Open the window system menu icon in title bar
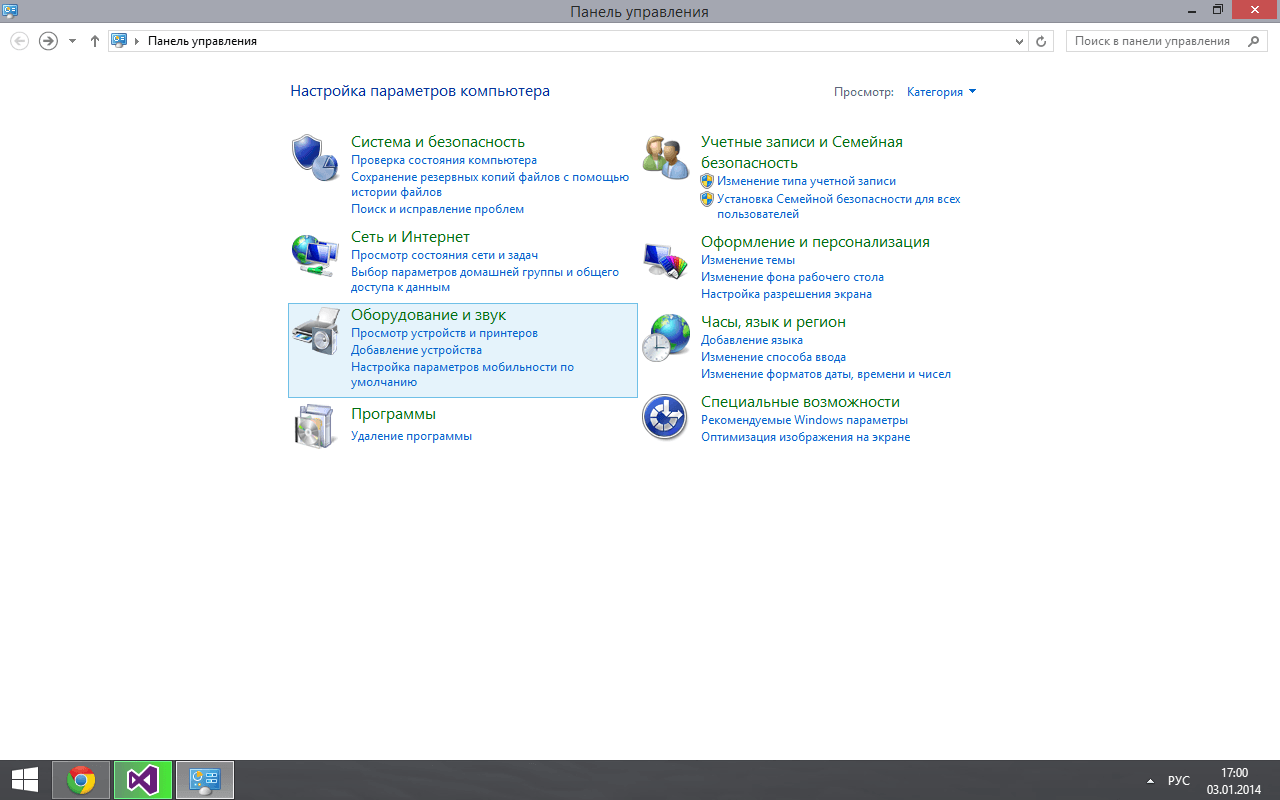This screenshot has width=1280, height=800. tap(10, 10)
